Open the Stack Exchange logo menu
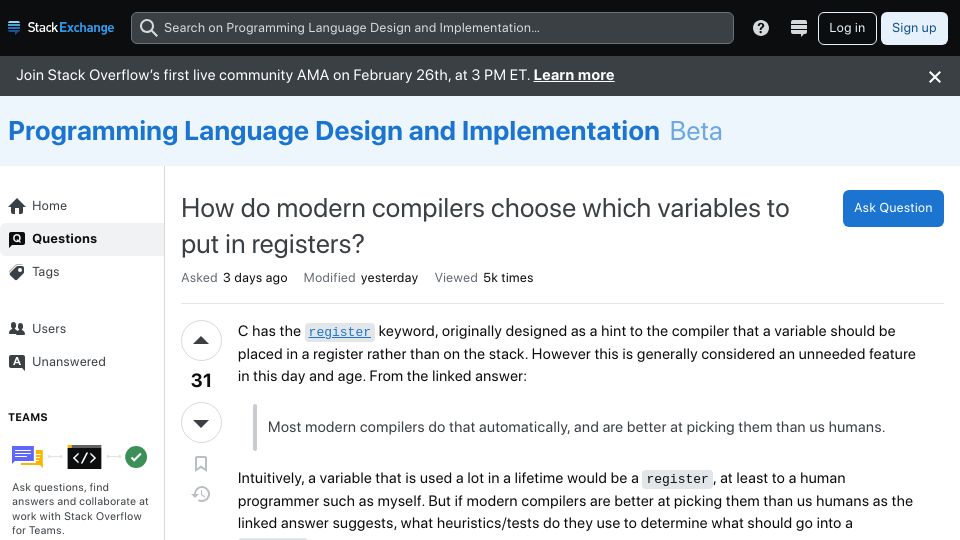 61,28
